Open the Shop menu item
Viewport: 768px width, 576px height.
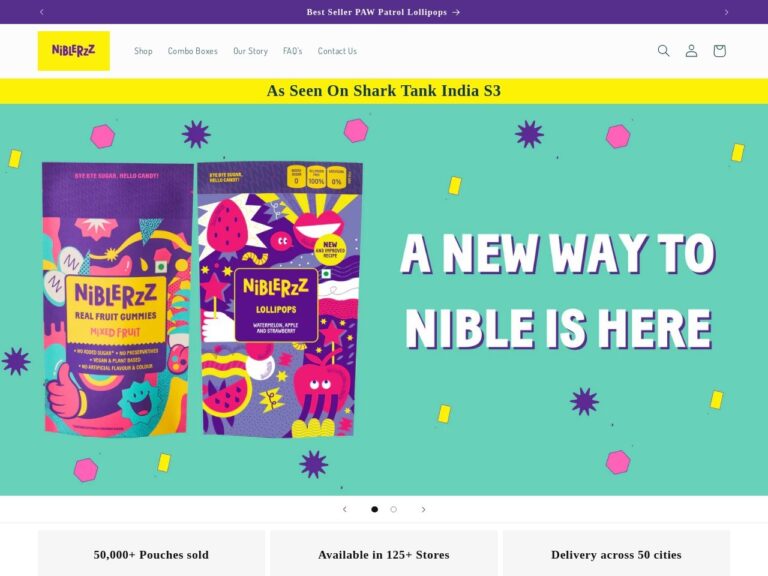tap(143, 51)
